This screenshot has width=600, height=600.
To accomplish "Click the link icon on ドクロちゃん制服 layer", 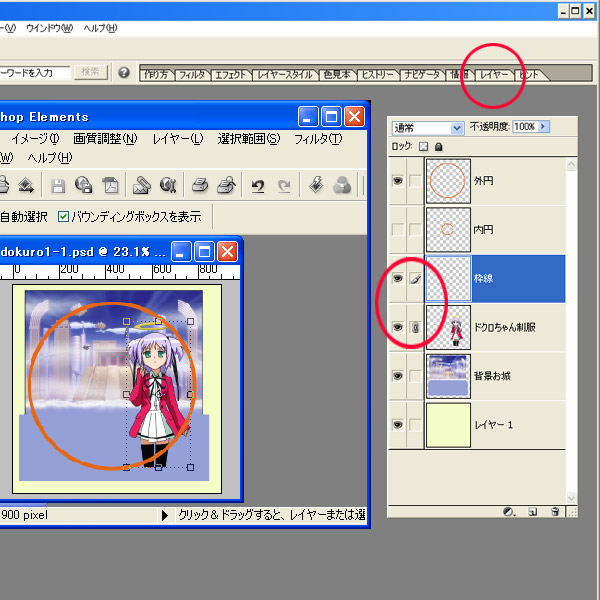I will tap(415, 327).
